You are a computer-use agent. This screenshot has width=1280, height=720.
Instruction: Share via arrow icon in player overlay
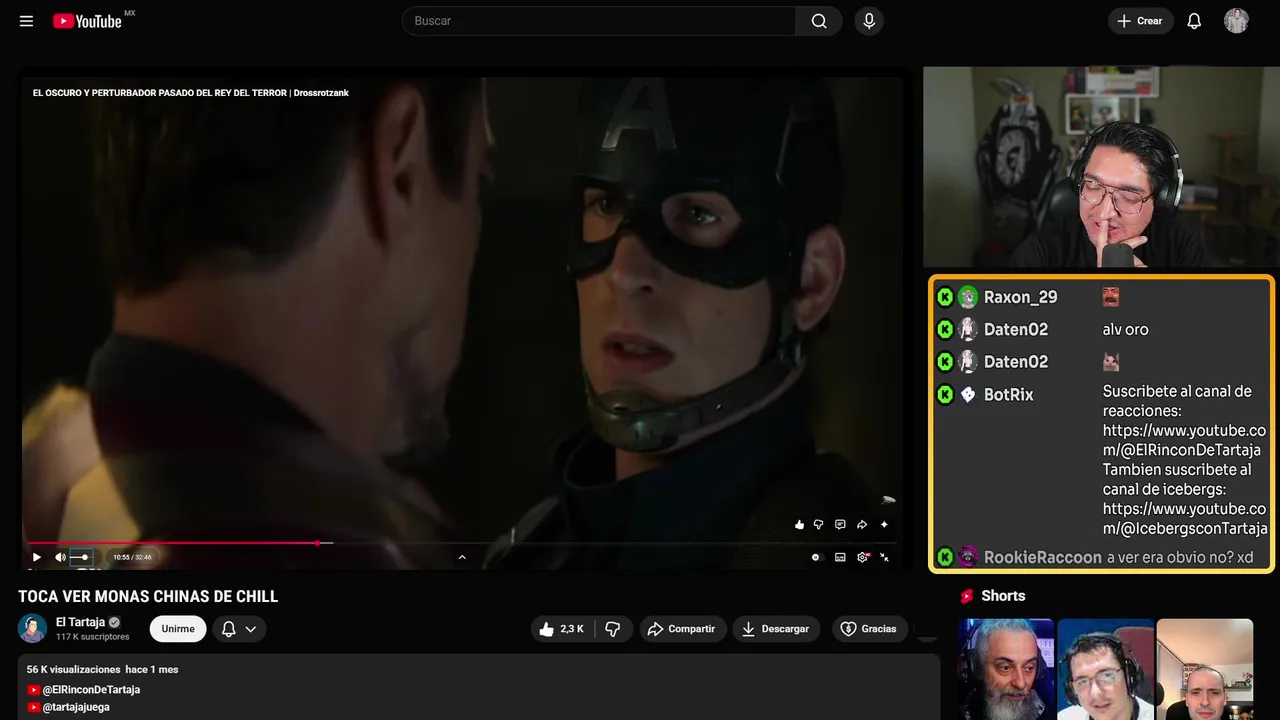coord(862,524)
